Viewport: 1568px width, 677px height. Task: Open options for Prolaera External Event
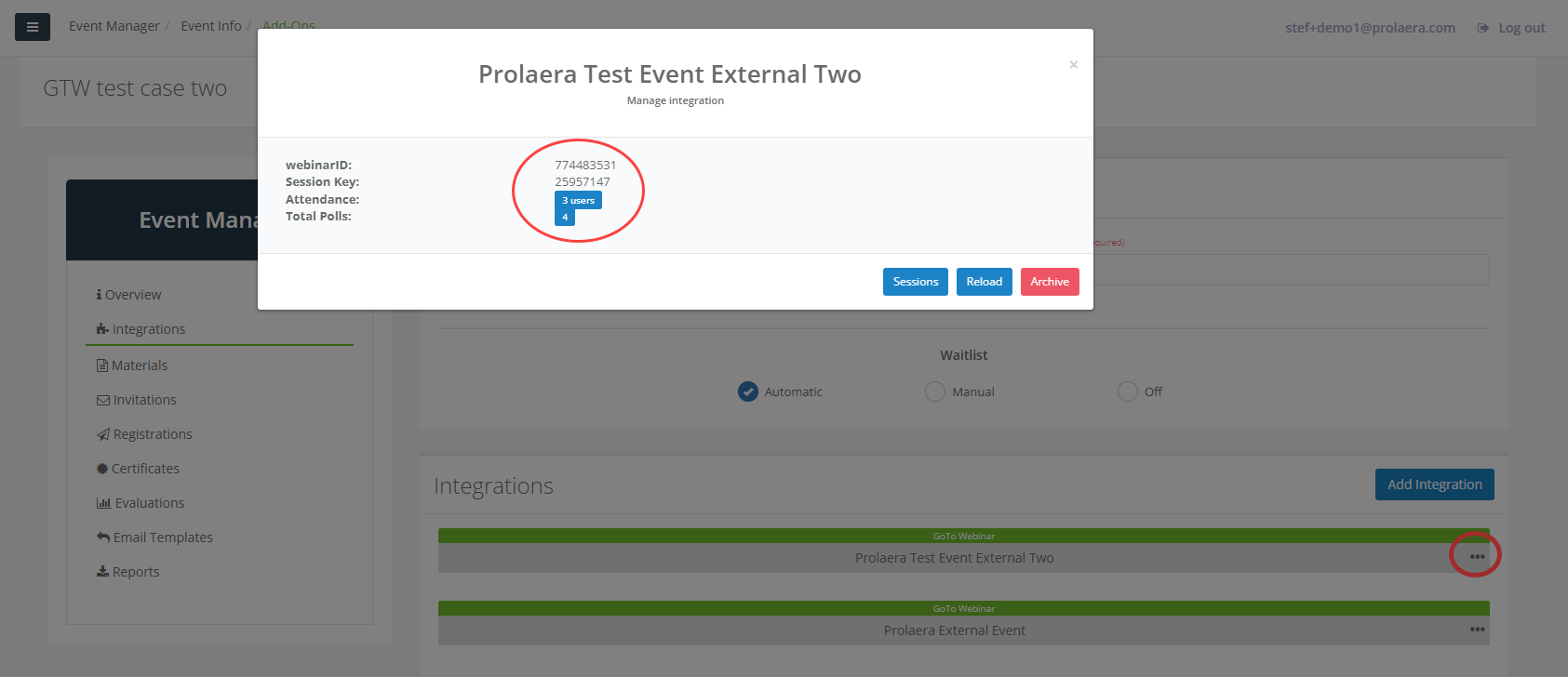[1477, 630]
